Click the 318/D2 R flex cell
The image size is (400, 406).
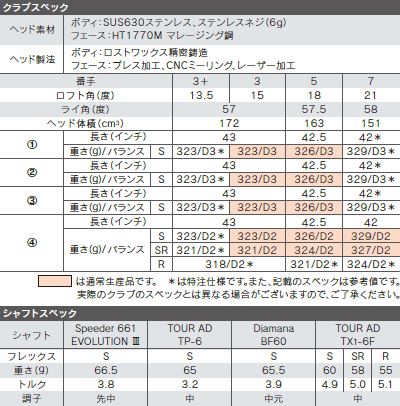point(229,264)
